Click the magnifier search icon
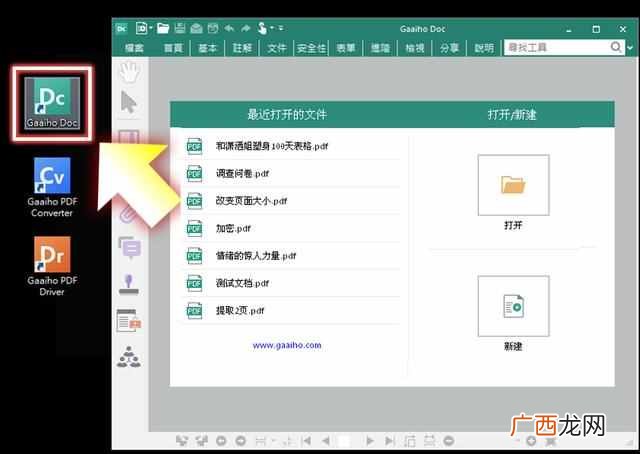Viewport: 640px width, 454px height. tap(616, 47)
